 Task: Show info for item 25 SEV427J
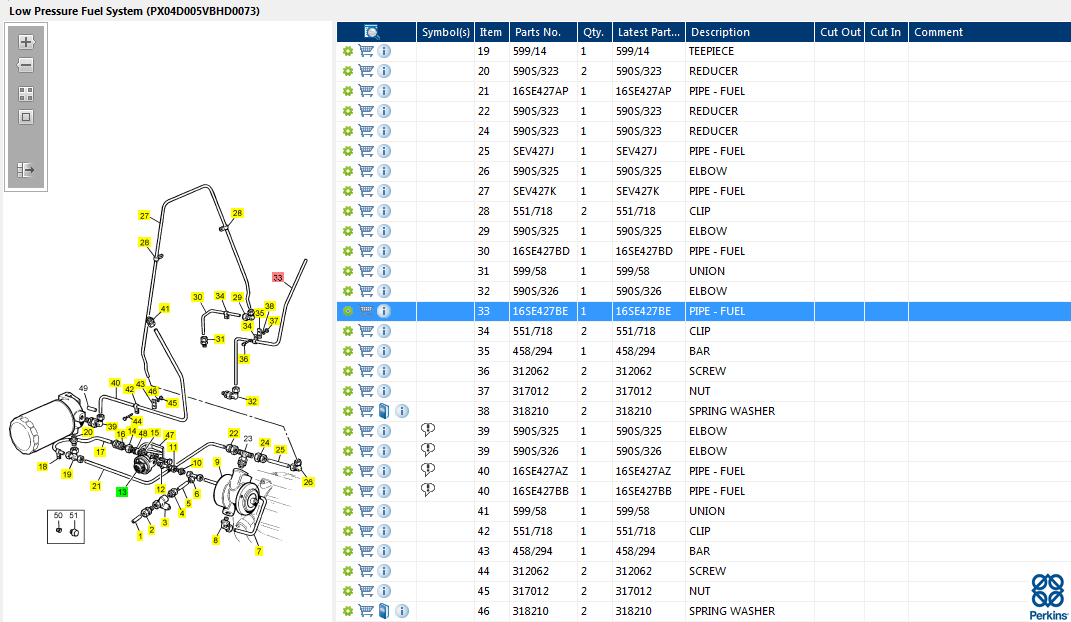(384, 151)
